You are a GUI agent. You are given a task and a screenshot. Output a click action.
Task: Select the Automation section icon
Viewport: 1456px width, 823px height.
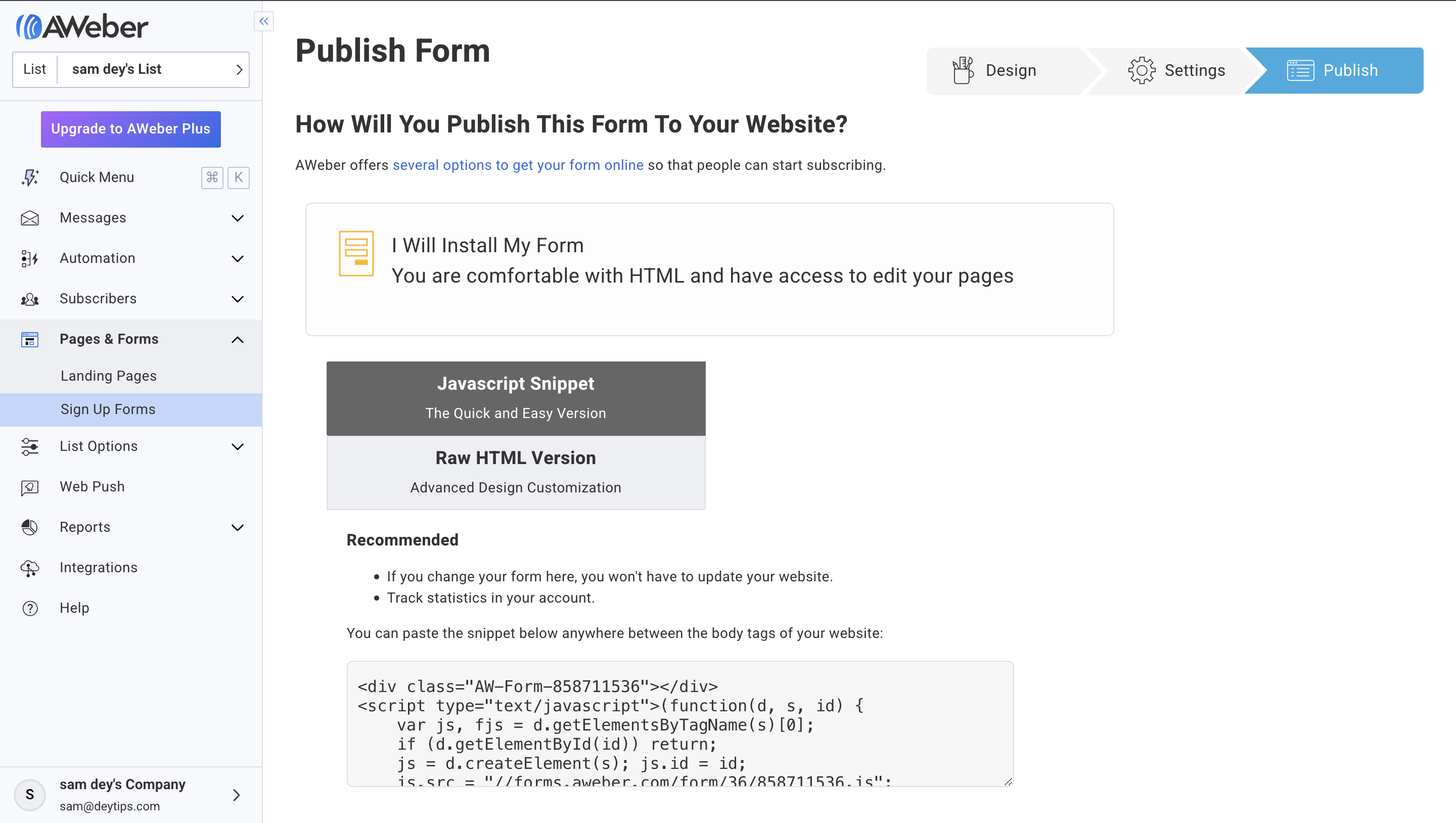[29, 258]
